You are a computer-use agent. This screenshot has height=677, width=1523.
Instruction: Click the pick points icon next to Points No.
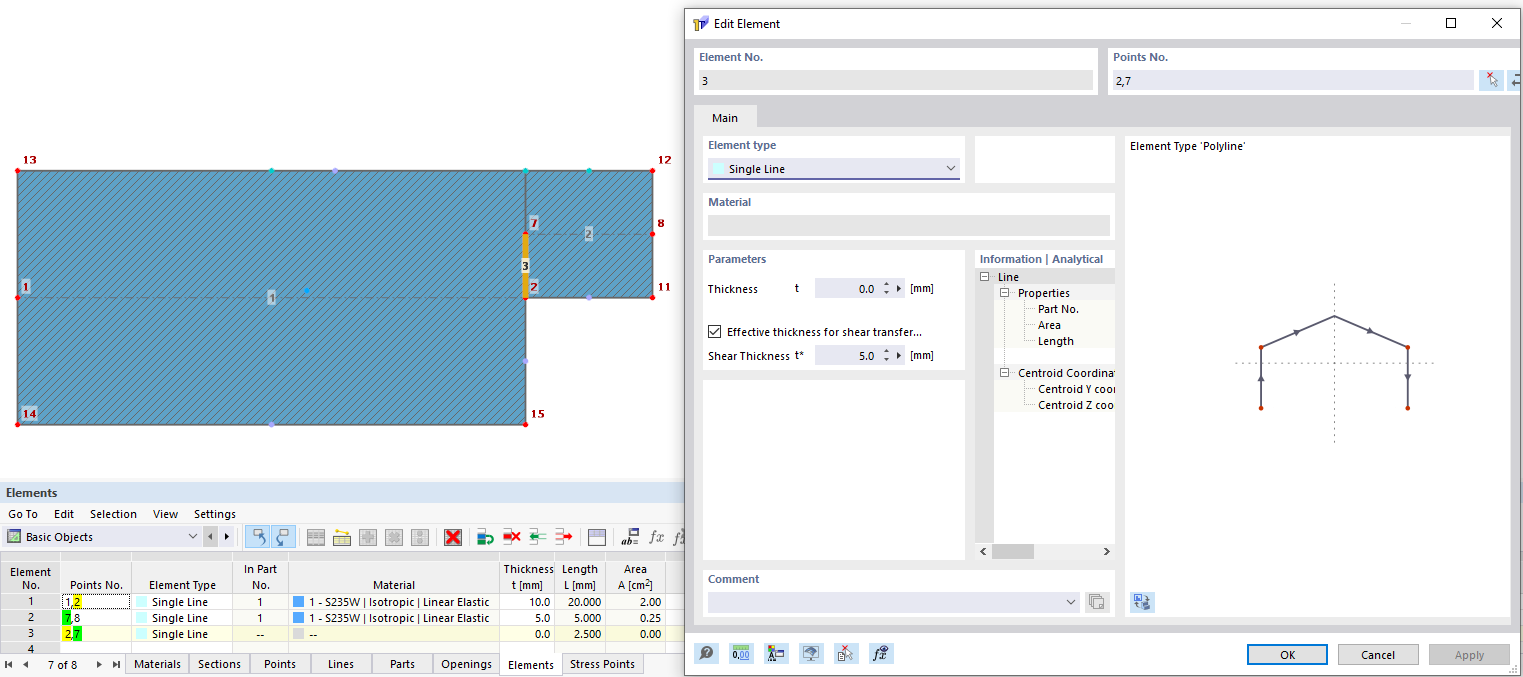point(1491,81)
